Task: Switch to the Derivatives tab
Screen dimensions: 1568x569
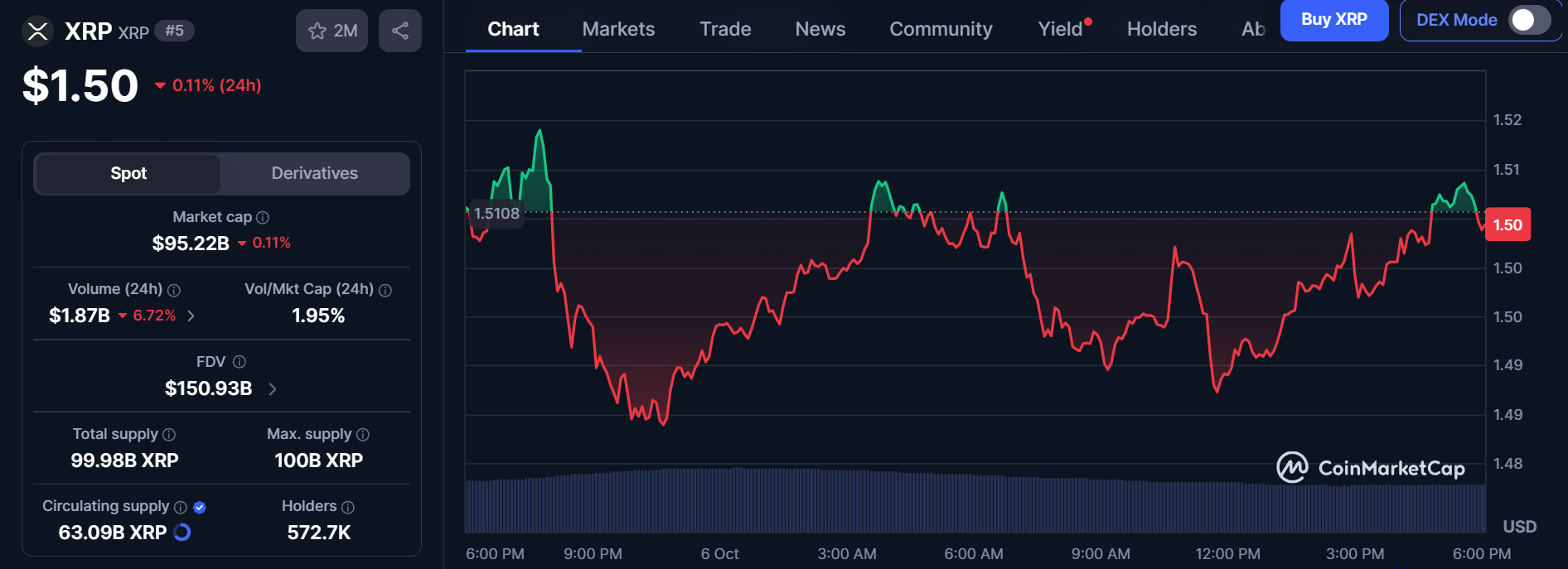Action: (x=315, y=174)
